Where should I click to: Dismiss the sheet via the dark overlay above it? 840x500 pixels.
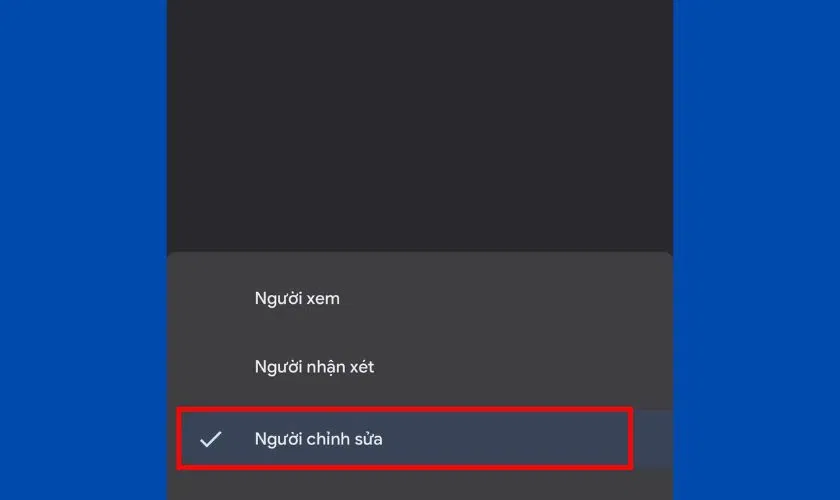pyautogui.click(x=420, y=126)
